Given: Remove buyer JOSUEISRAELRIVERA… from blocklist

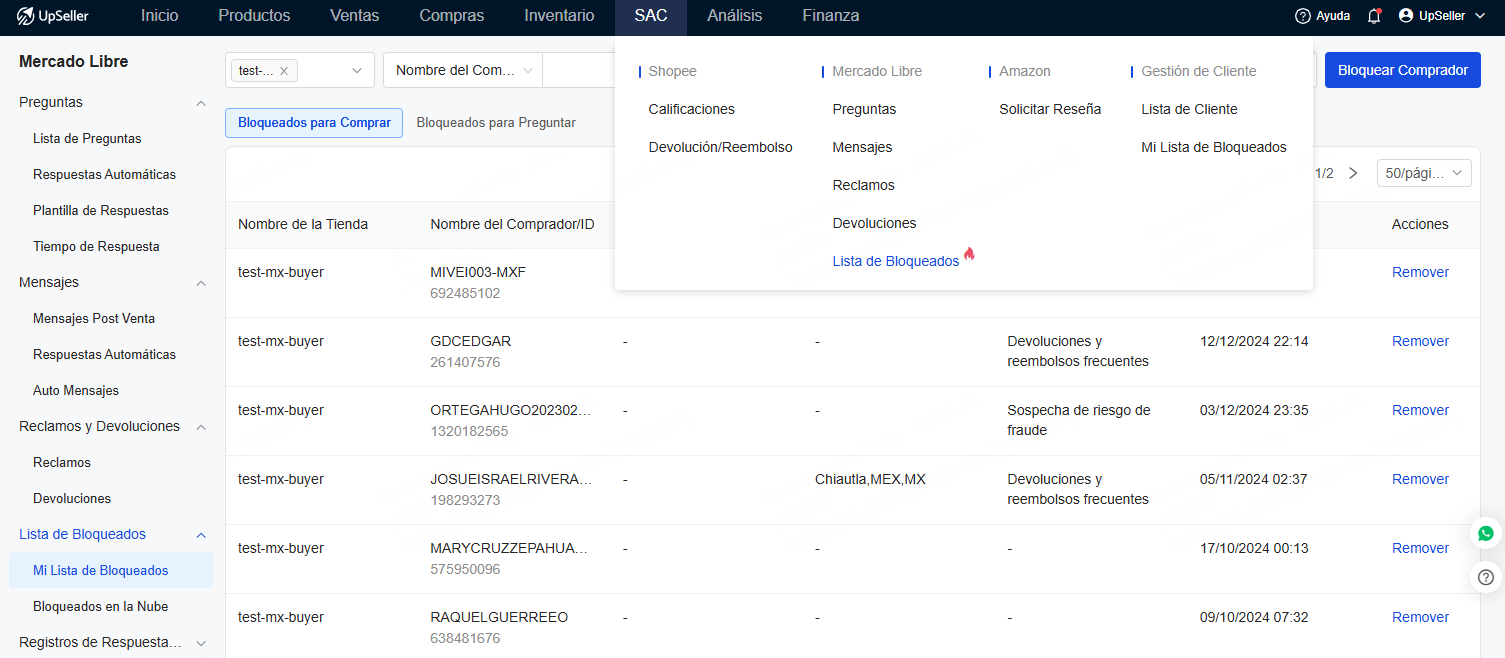Looking at the screenshot, I should [x=1420, y=479].
